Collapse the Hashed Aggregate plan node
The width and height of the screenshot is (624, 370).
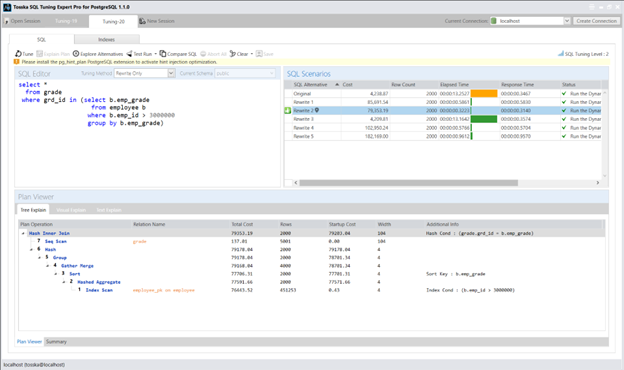click(x=64, y=282)
